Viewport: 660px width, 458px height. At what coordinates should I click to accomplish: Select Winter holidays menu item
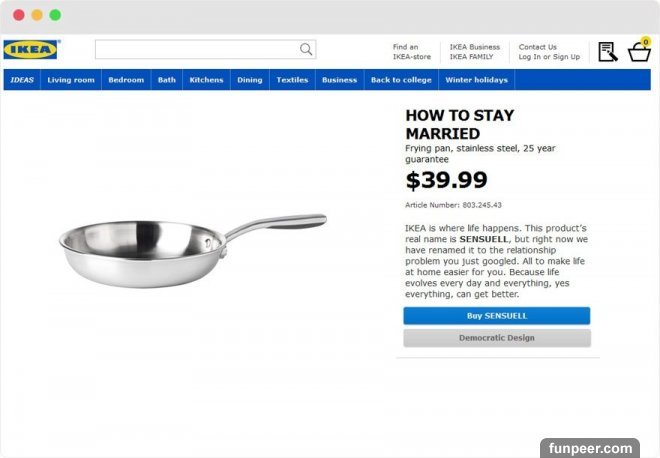click(476, 80)
